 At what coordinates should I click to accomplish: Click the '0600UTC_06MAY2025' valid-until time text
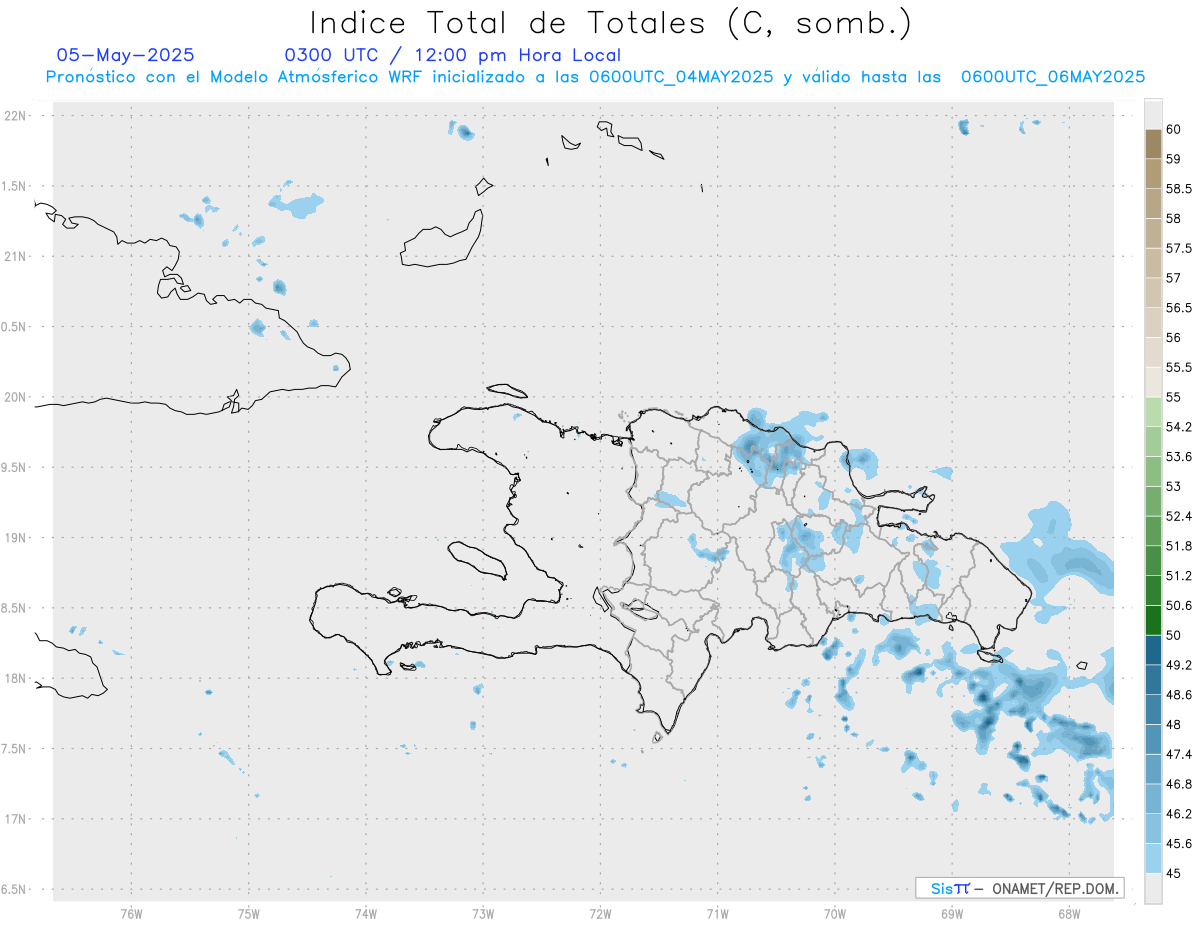pos(1053,77)
